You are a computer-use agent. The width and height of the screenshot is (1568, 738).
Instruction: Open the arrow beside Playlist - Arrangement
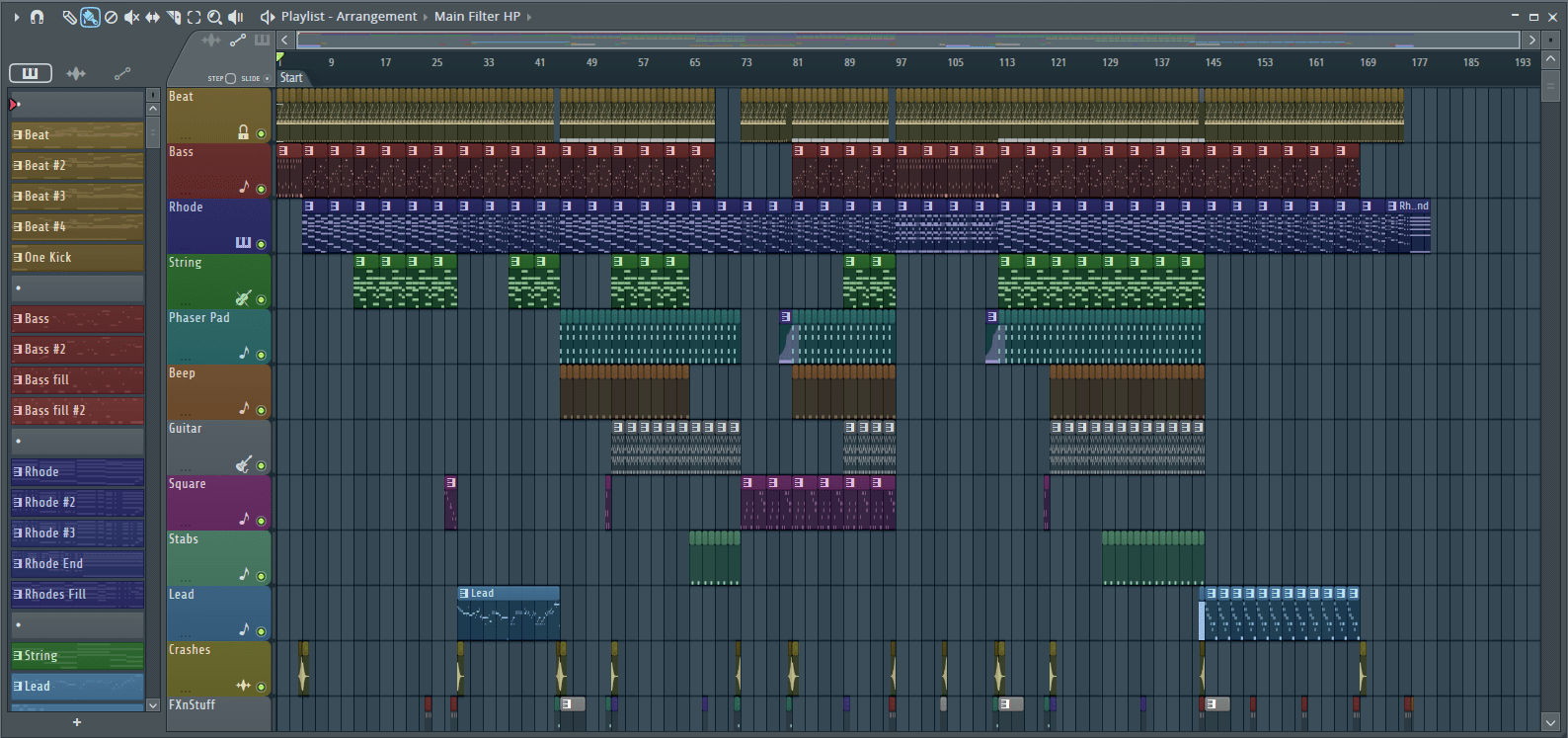[x=426, y=17]
